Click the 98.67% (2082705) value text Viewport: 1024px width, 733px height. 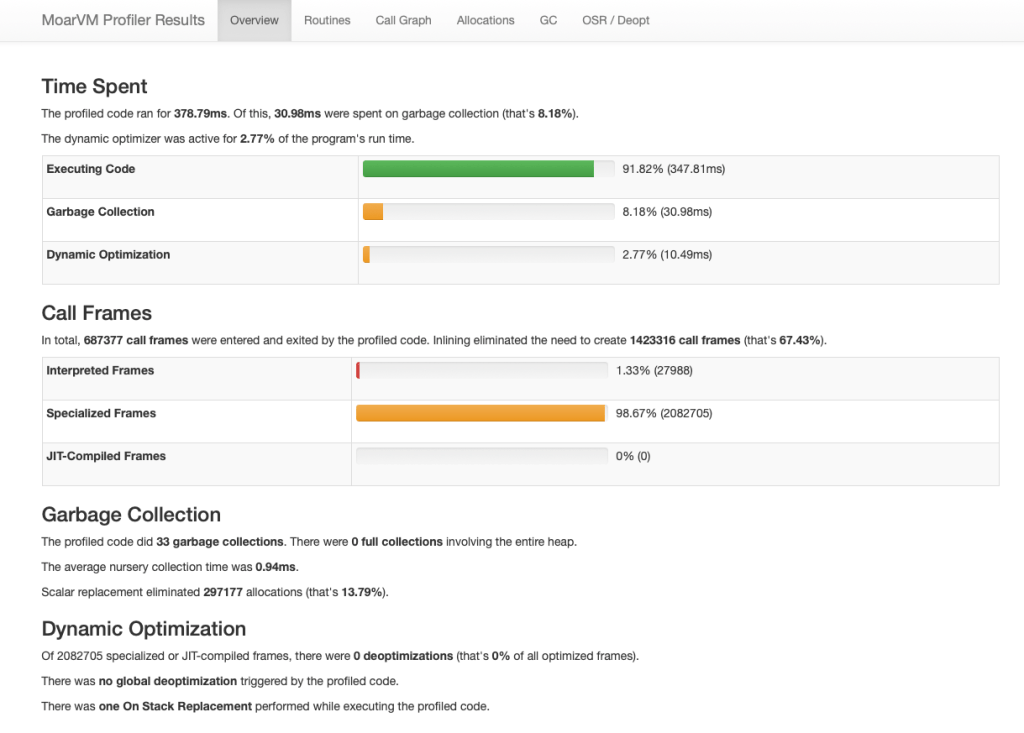click(664, 414)
